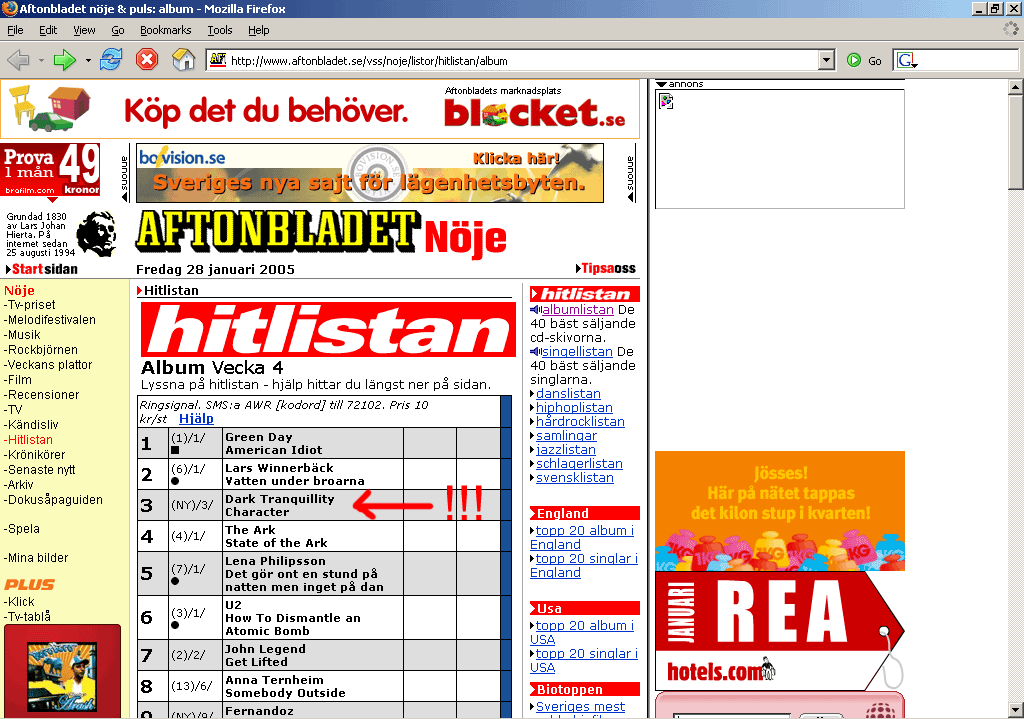Click Krönikörer in the sidebar
Image resolution: width=1024 pixels, height=719 pixels.
pos(35,455)
